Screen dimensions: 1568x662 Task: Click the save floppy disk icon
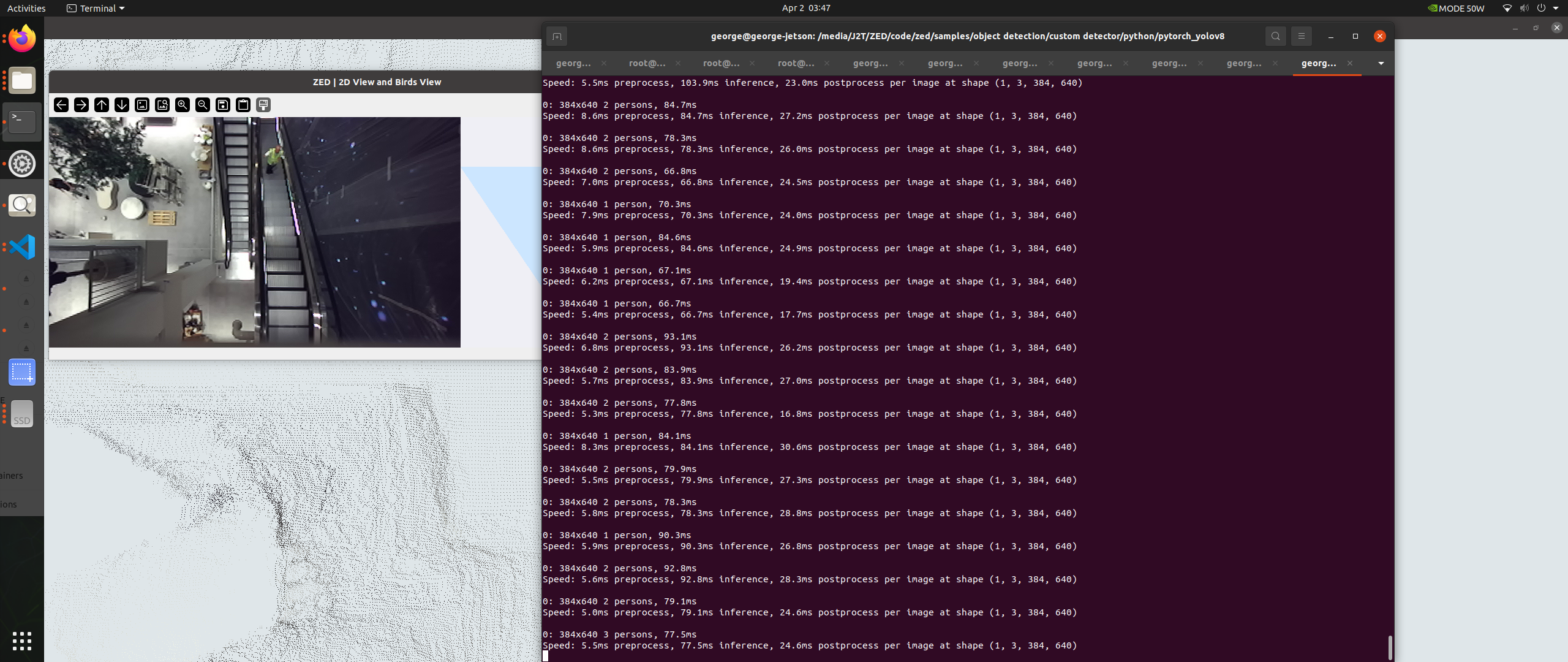(x=223, y=105)
